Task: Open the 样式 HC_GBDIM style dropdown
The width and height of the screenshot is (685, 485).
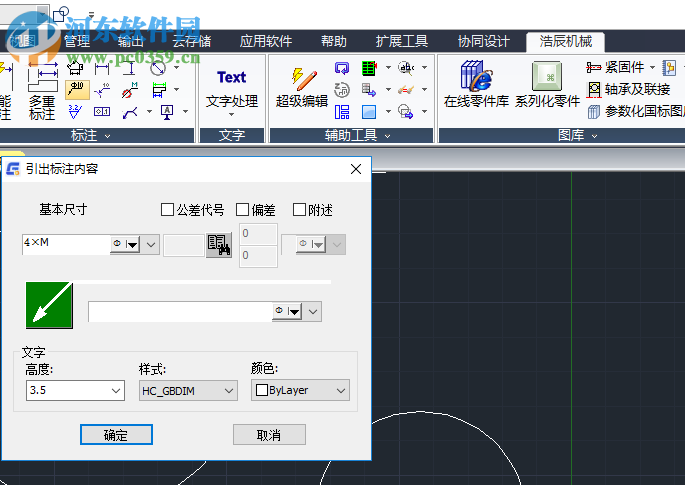Action: [229, 390]
